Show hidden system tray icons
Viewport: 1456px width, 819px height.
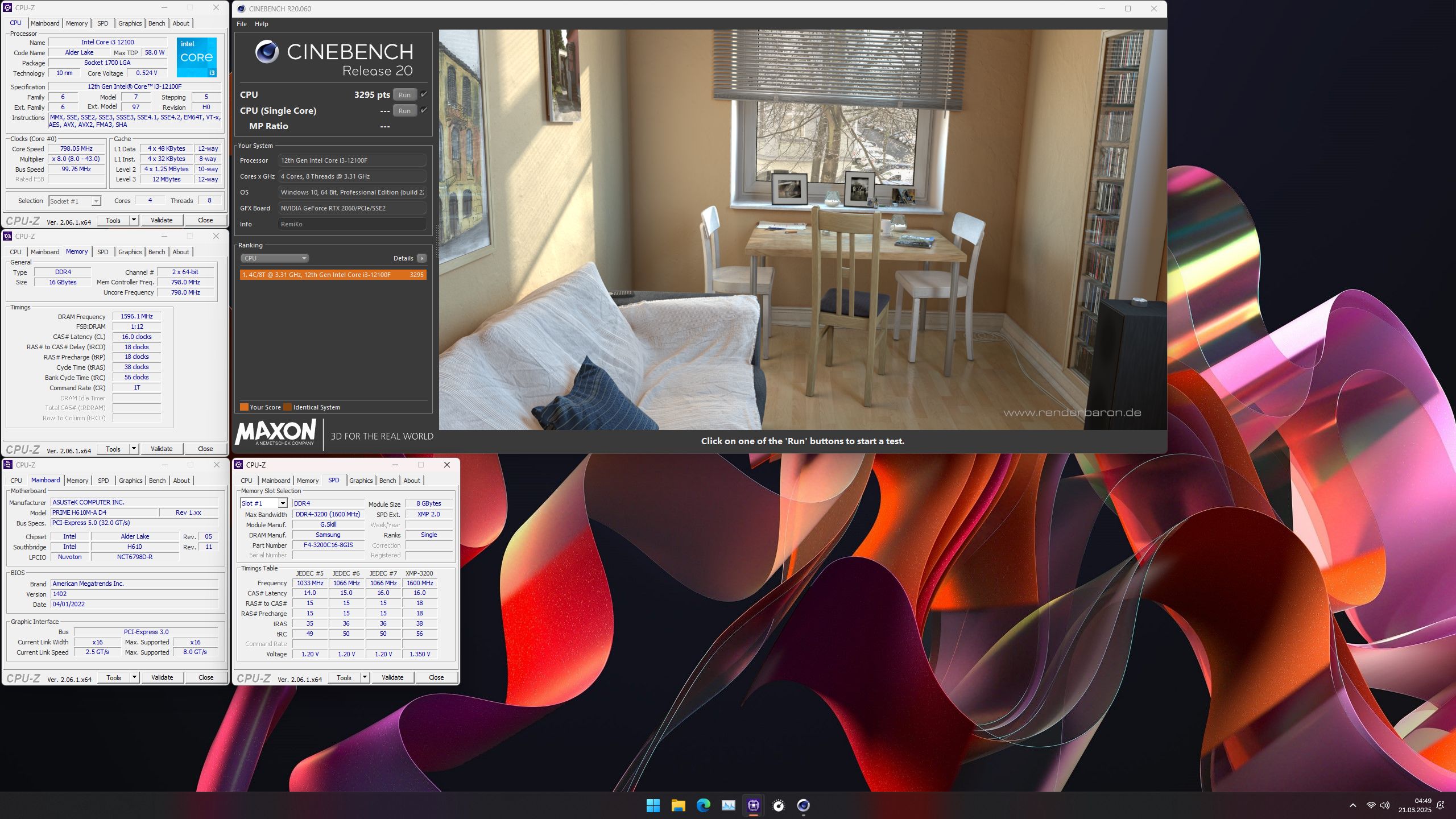1353,805
